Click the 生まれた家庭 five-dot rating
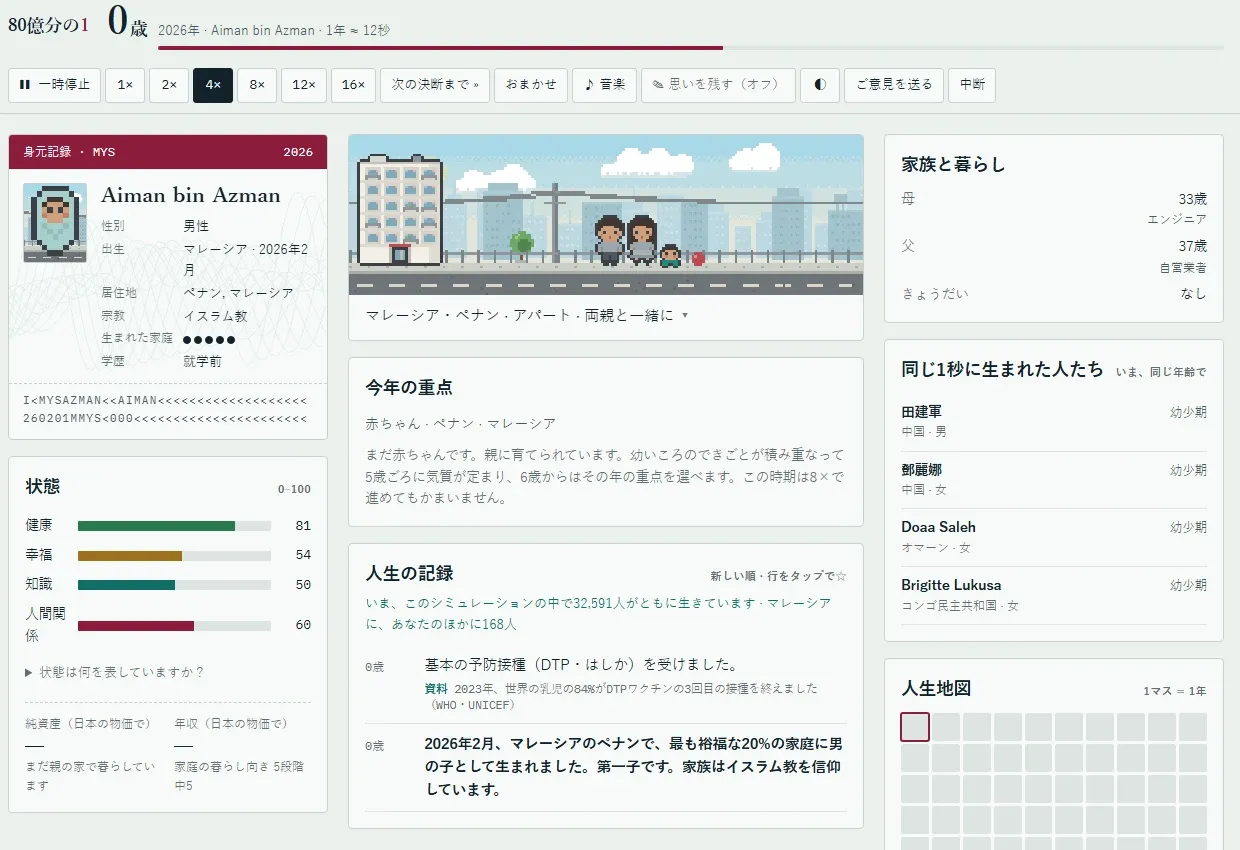The height and width of the screenshot is (850, 1240). 209,339
